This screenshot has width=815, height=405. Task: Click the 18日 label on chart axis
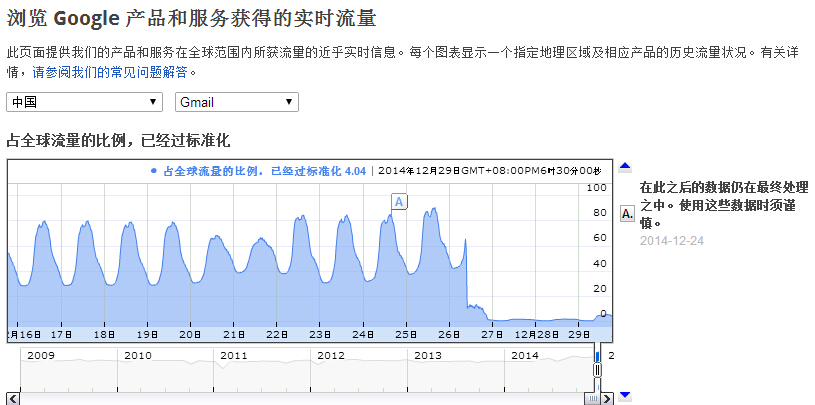click(104, 334)
